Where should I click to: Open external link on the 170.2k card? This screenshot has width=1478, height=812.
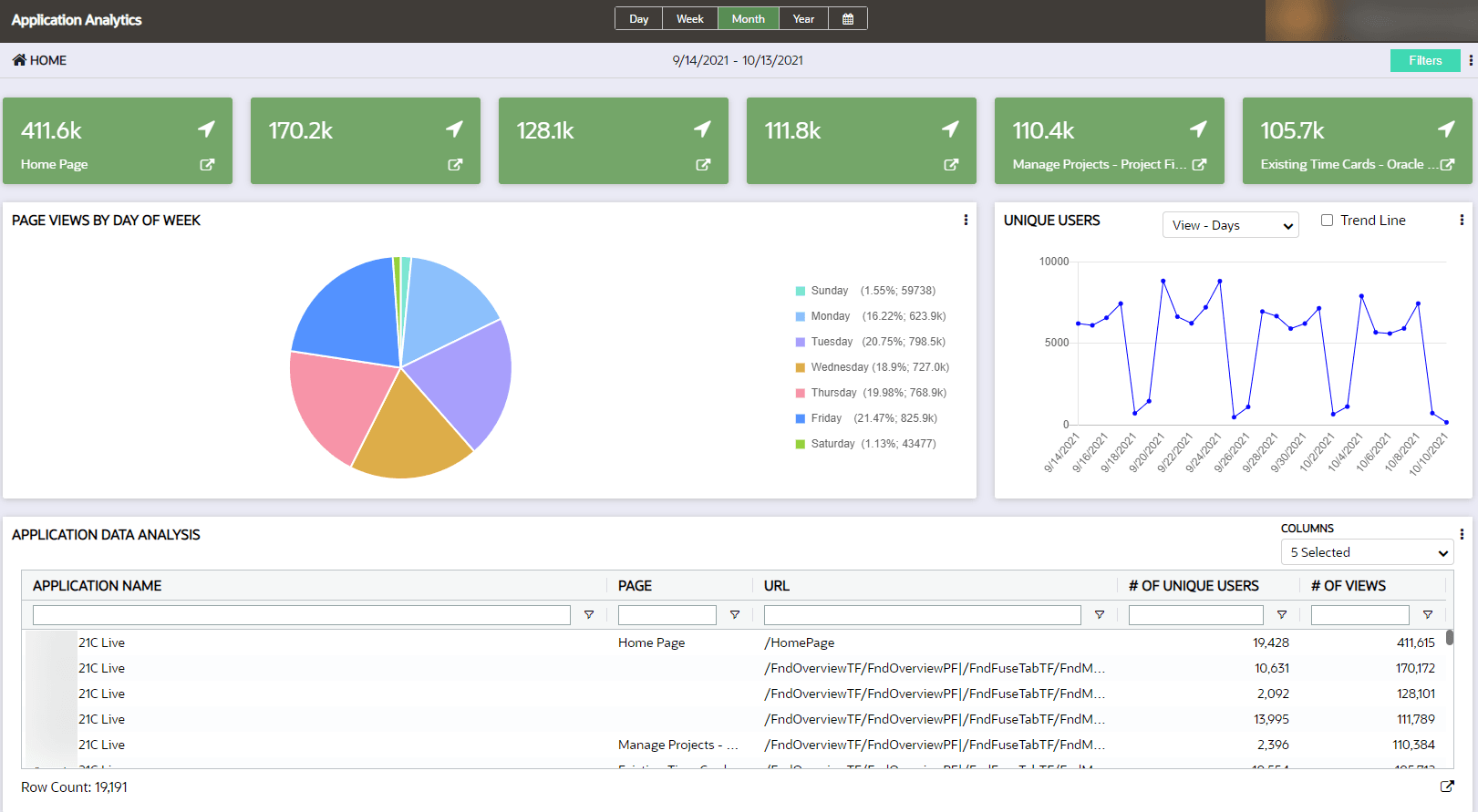point(455,165)
